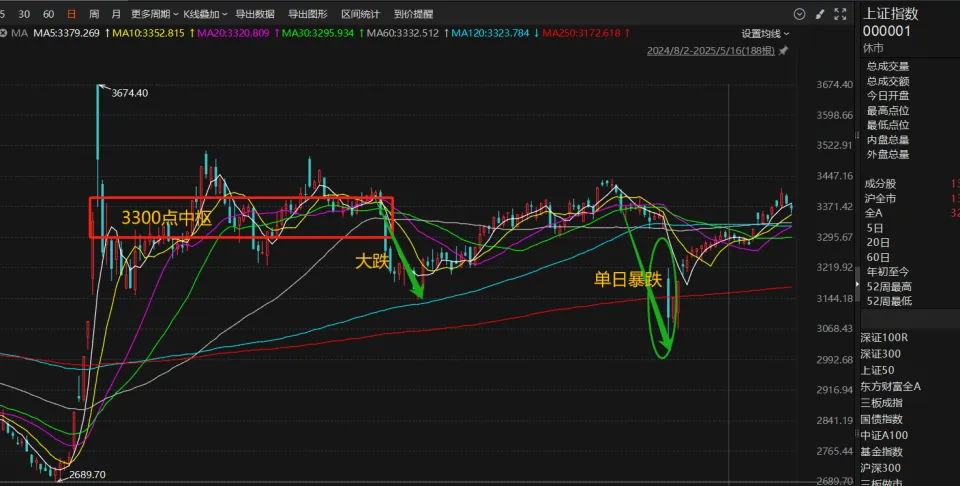Image resolution: width=960 pixels, height=486 pixels.
Task: Open 区间统计 tool
Action: [360, 14]
